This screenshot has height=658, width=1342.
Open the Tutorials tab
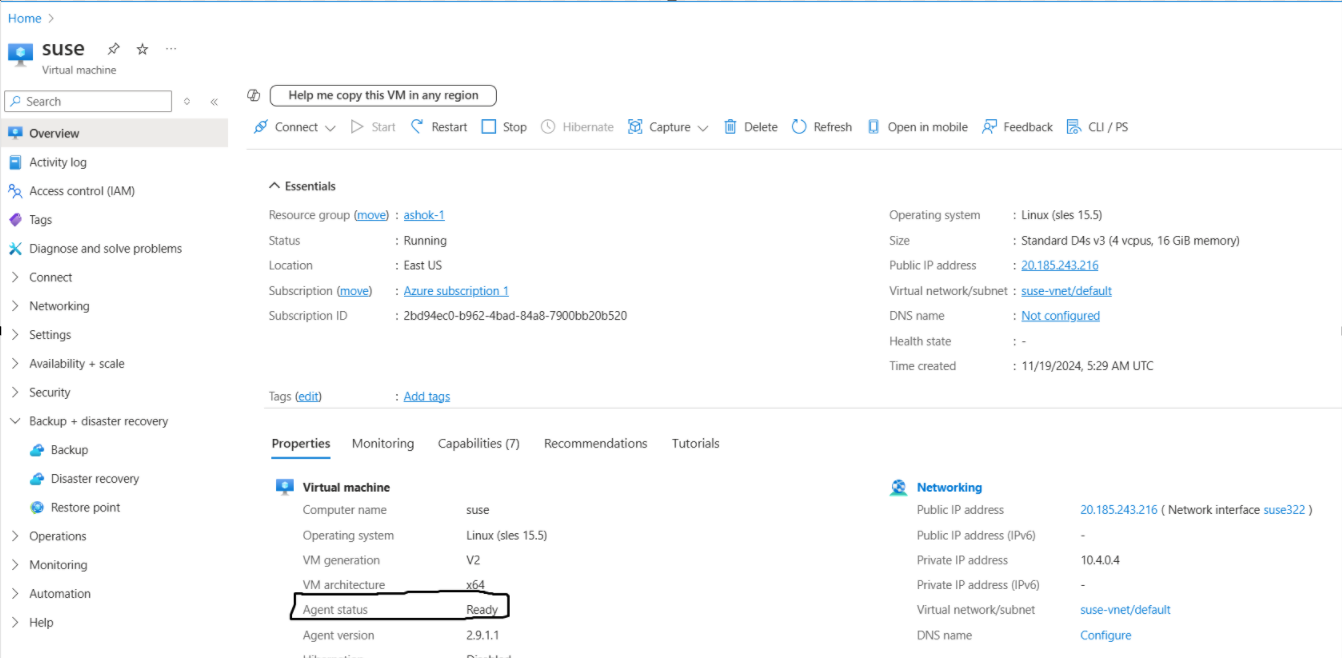(696, 443)
